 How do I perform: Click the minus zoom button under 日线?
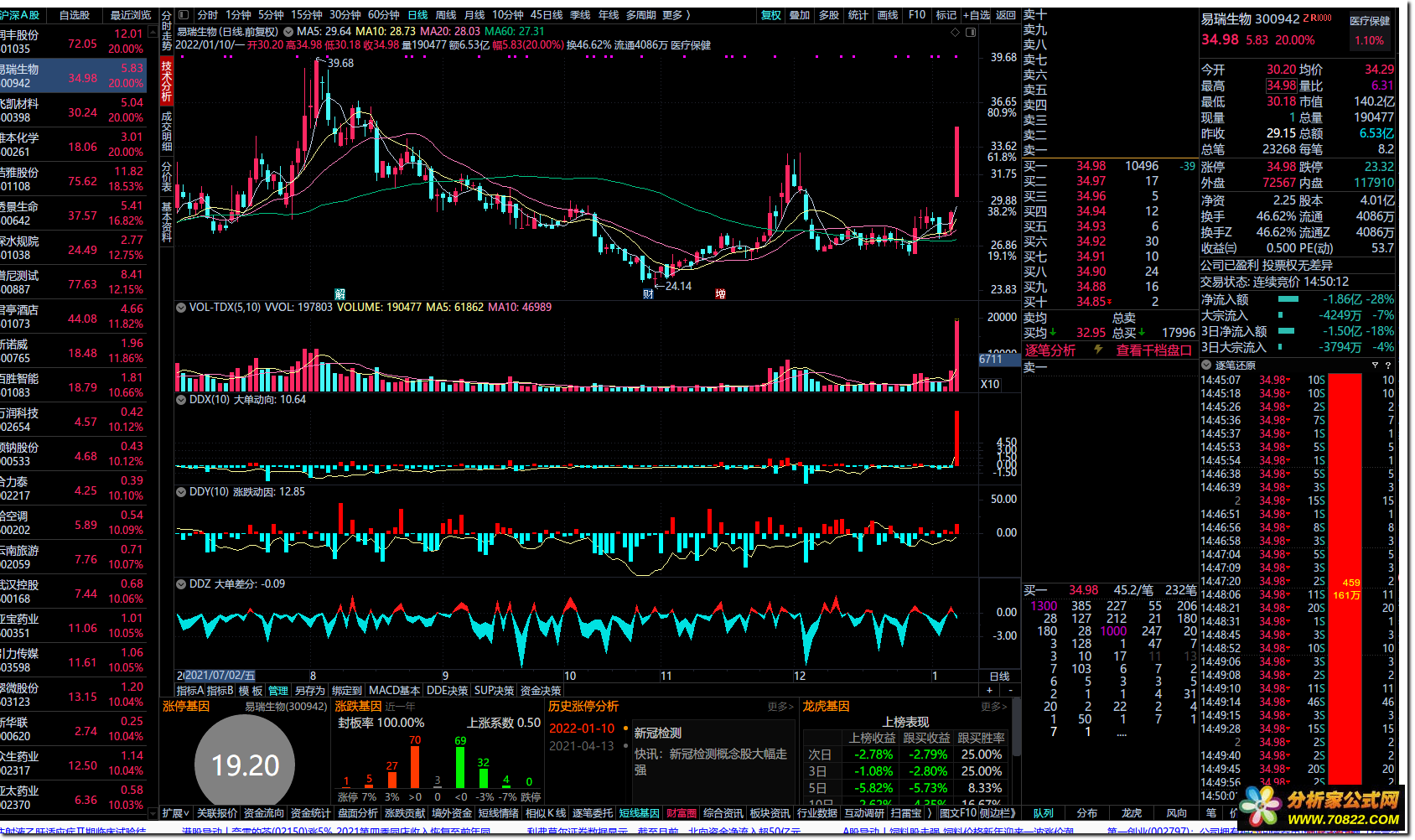pos(1011,690)
